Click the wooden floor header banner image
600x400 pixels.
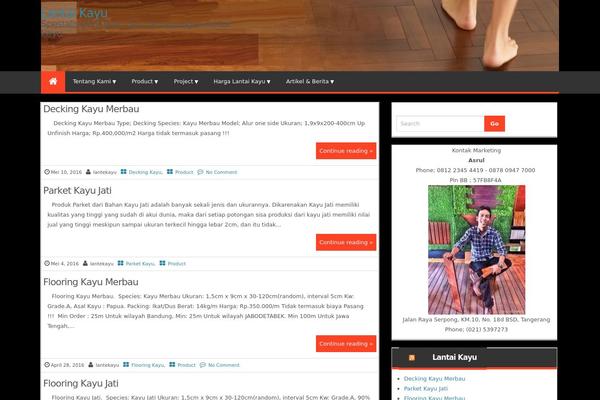300,35
